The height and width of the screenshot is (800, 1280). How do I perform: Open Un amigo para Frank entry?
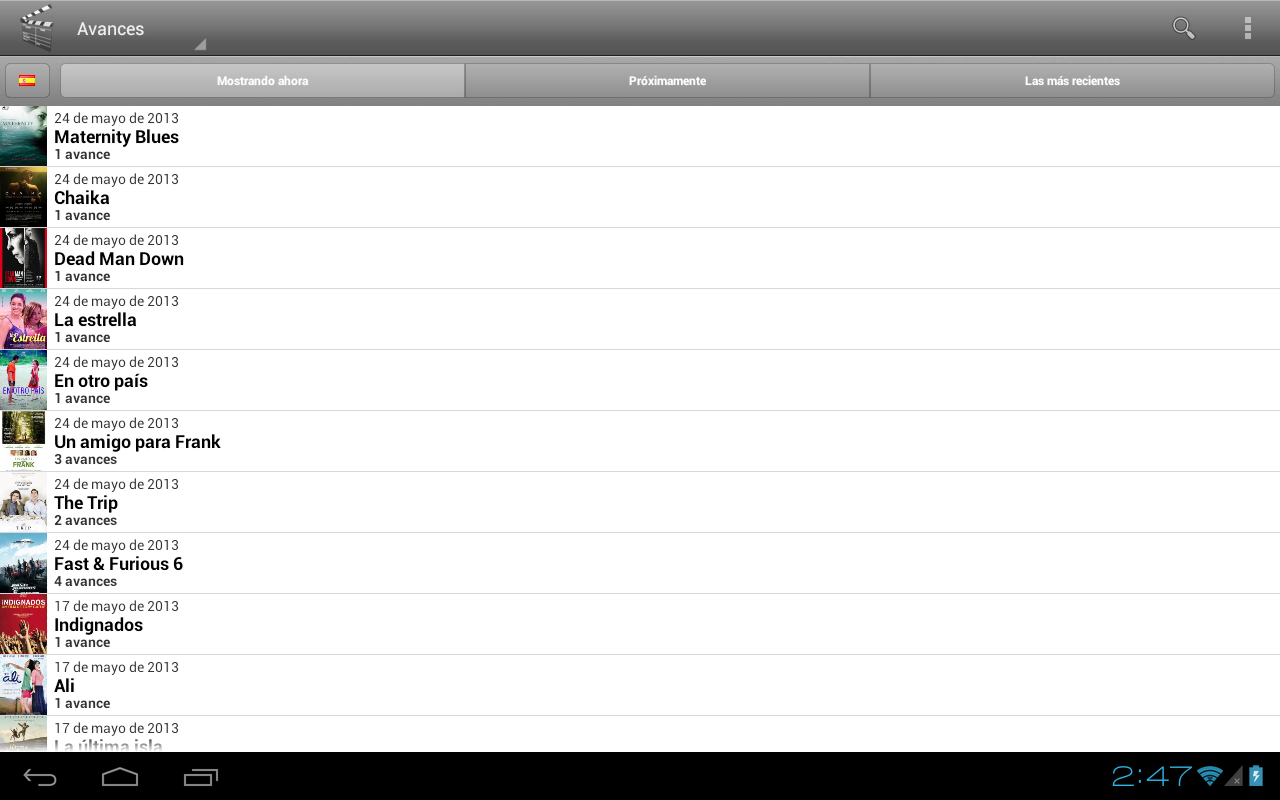pos(640,441)
